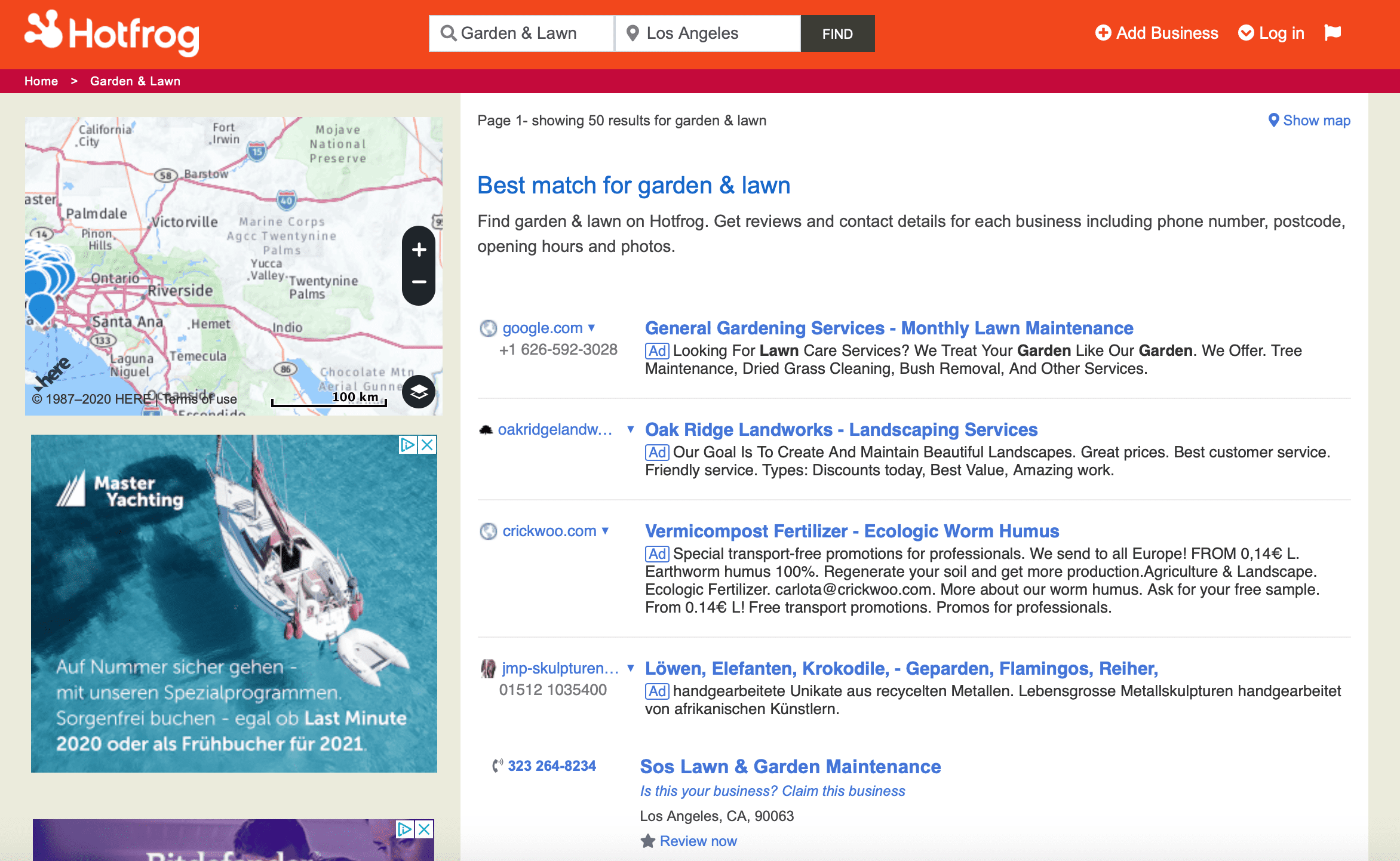The height and width of the screenshot is (861, 1400).
Task: Call 323 264-8234 phone link
Action: (551, 766)
